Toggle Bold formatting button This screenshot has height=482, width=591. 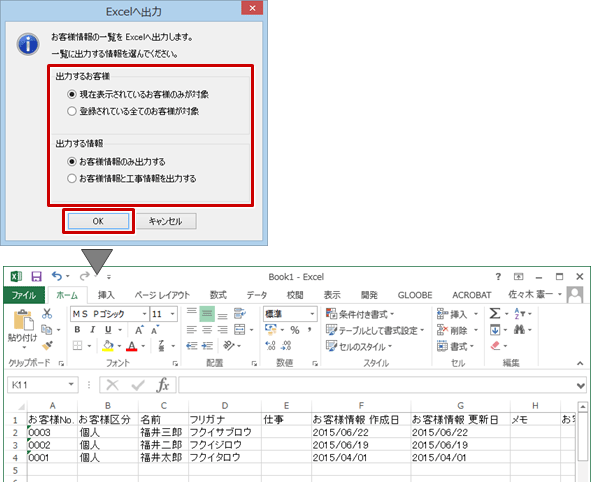77,330
